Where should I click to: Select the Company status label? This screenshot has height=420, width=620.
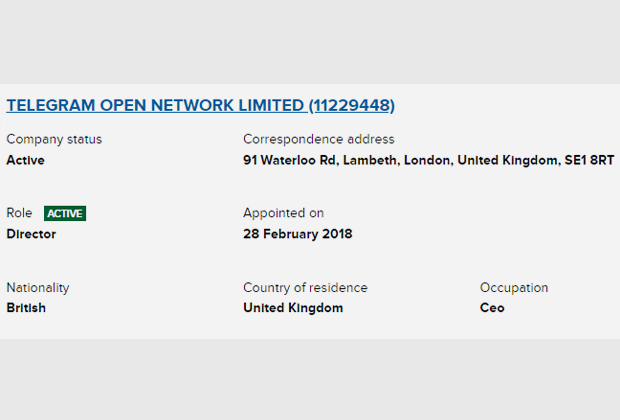54,139
